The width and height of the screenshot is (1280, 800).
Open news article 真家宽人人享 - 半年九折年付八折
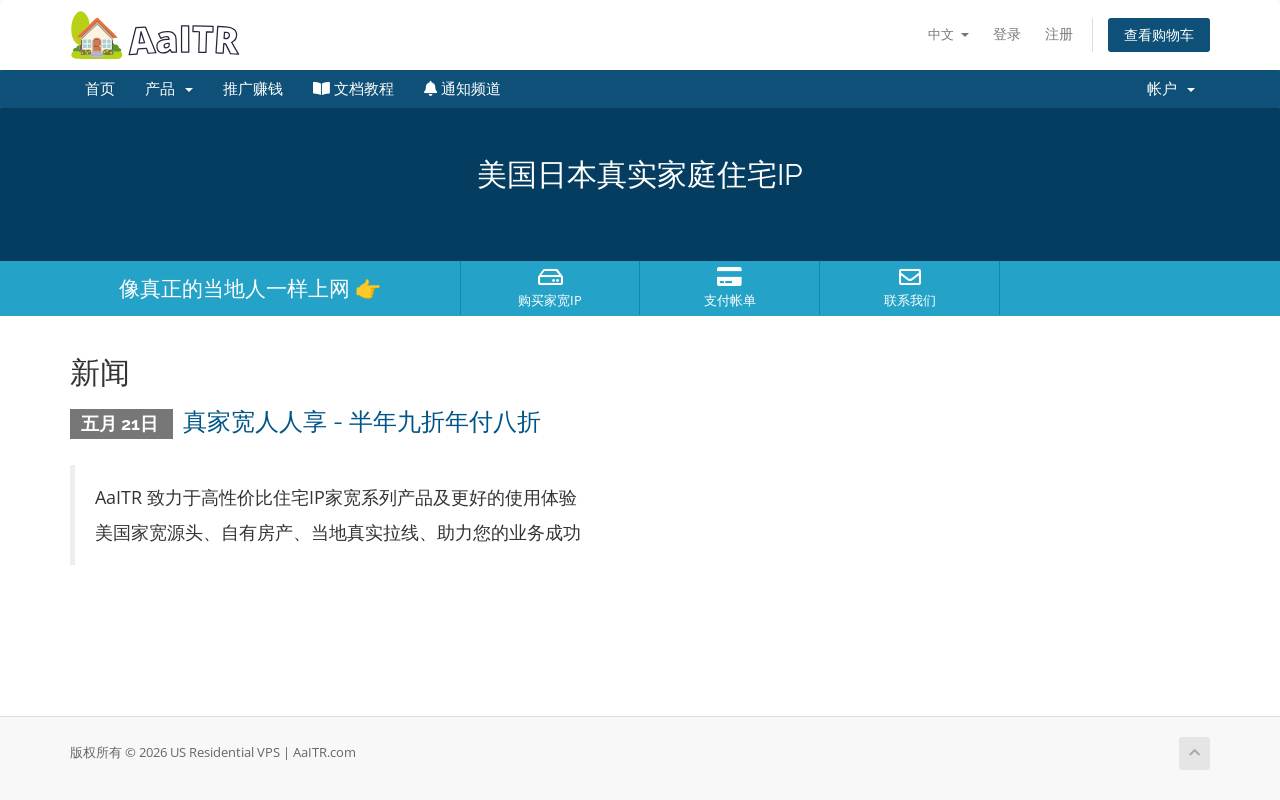(x=362, y=423)
